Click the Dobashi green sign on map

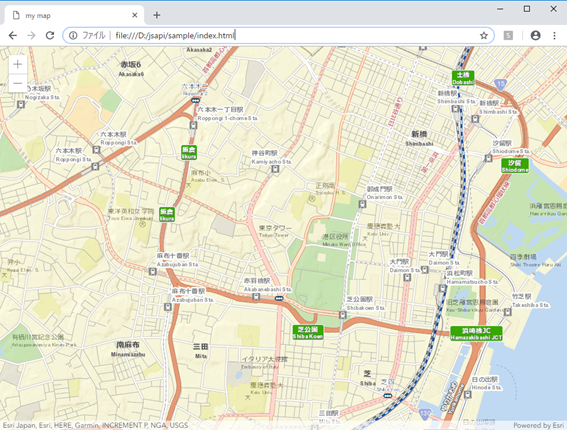[463, 78]
